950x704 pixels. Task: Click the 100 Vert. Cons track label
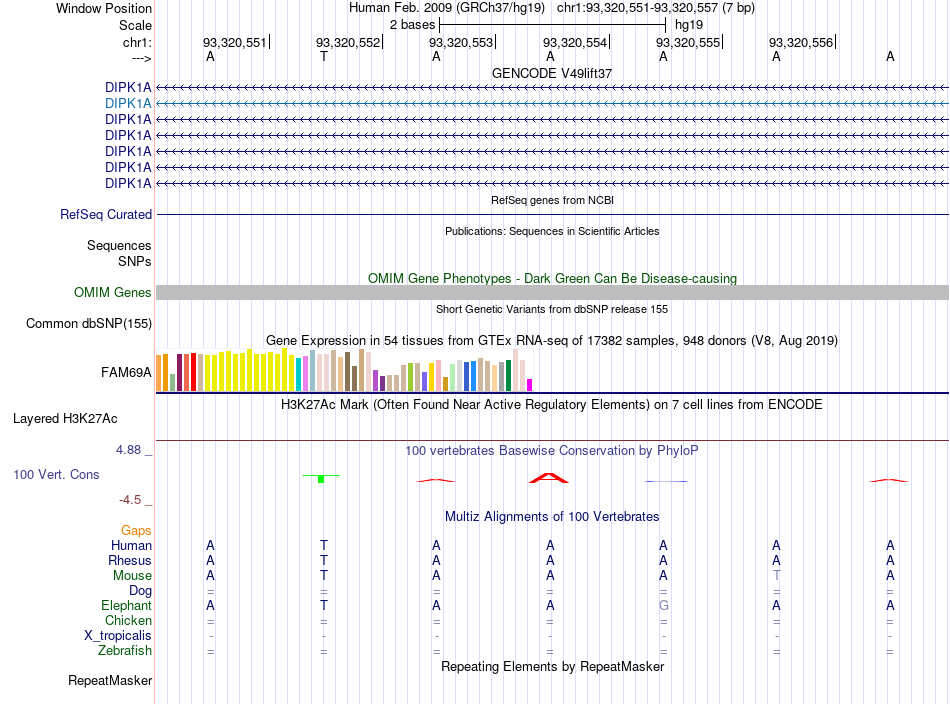click(x=56, y=474)
